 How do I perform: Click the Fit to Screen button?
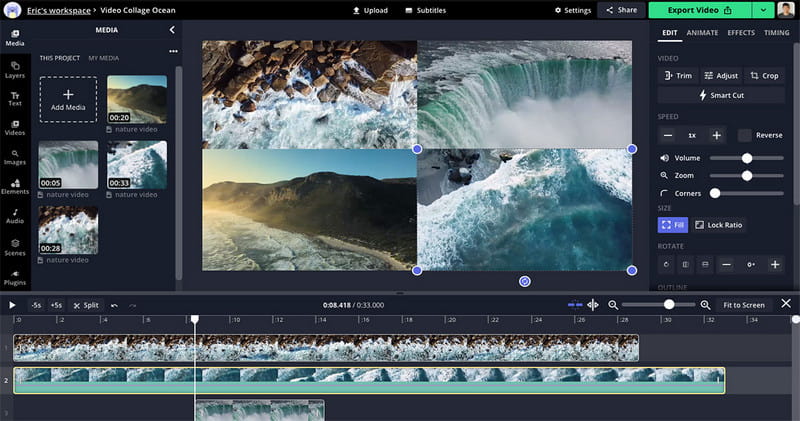(743, 305)
